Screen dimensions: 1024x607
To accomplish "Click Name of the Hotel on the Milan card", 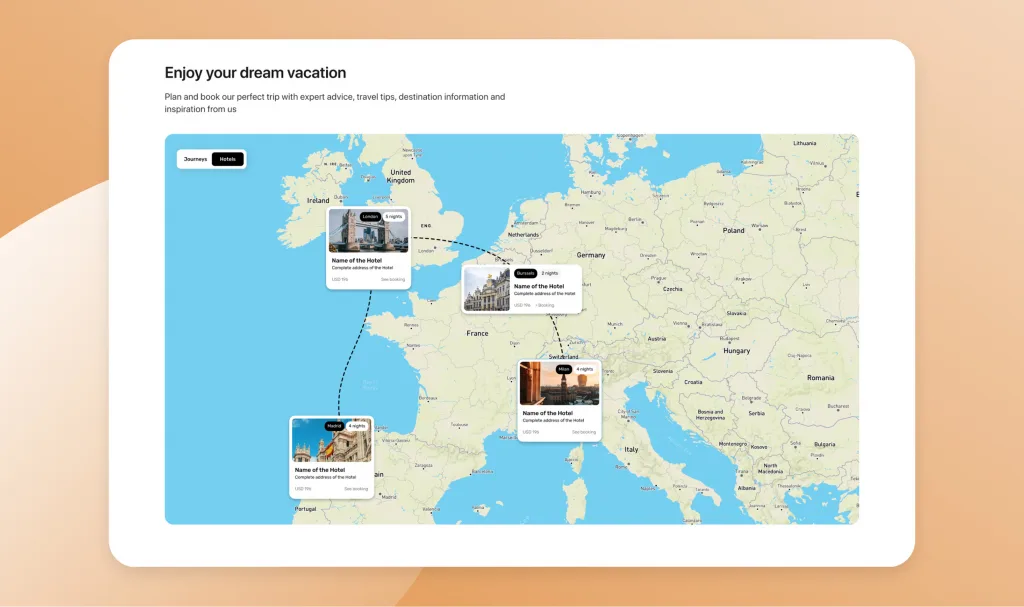I will [x=548, y=413].
